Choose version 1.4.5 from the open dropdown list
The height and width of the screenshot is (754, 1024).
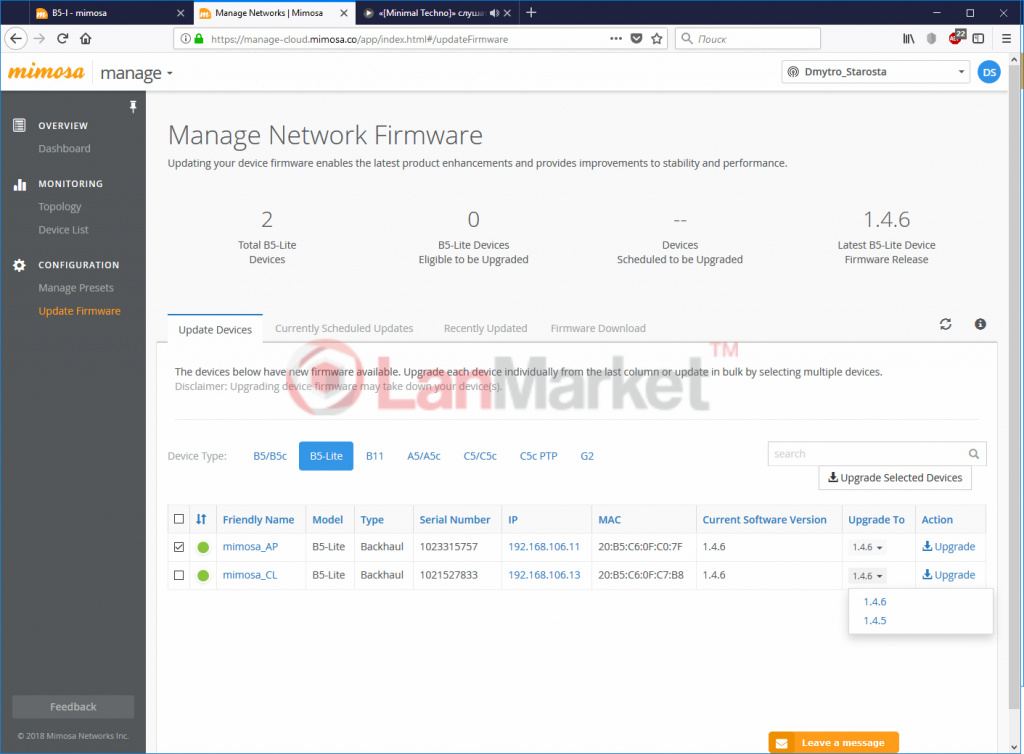[874, 621]
